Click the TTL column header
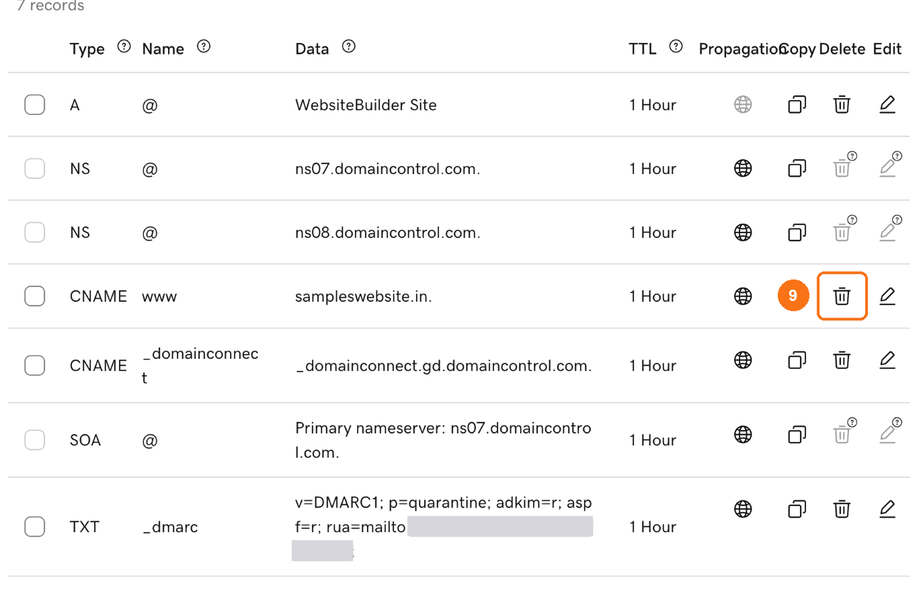 click(642, 49)
